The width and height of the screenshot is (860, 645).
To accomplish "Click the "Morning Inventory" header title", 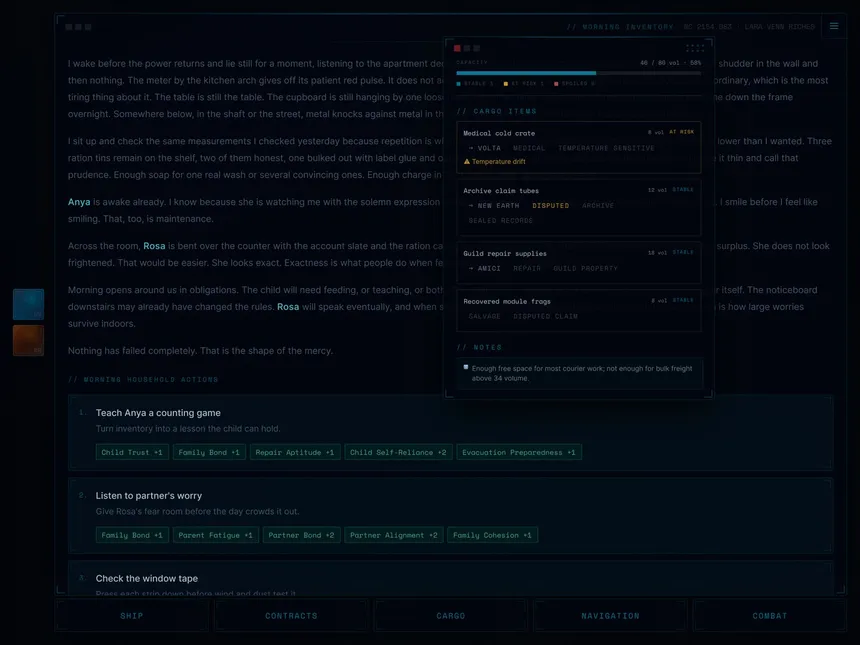I will click(x=620, y=27).
